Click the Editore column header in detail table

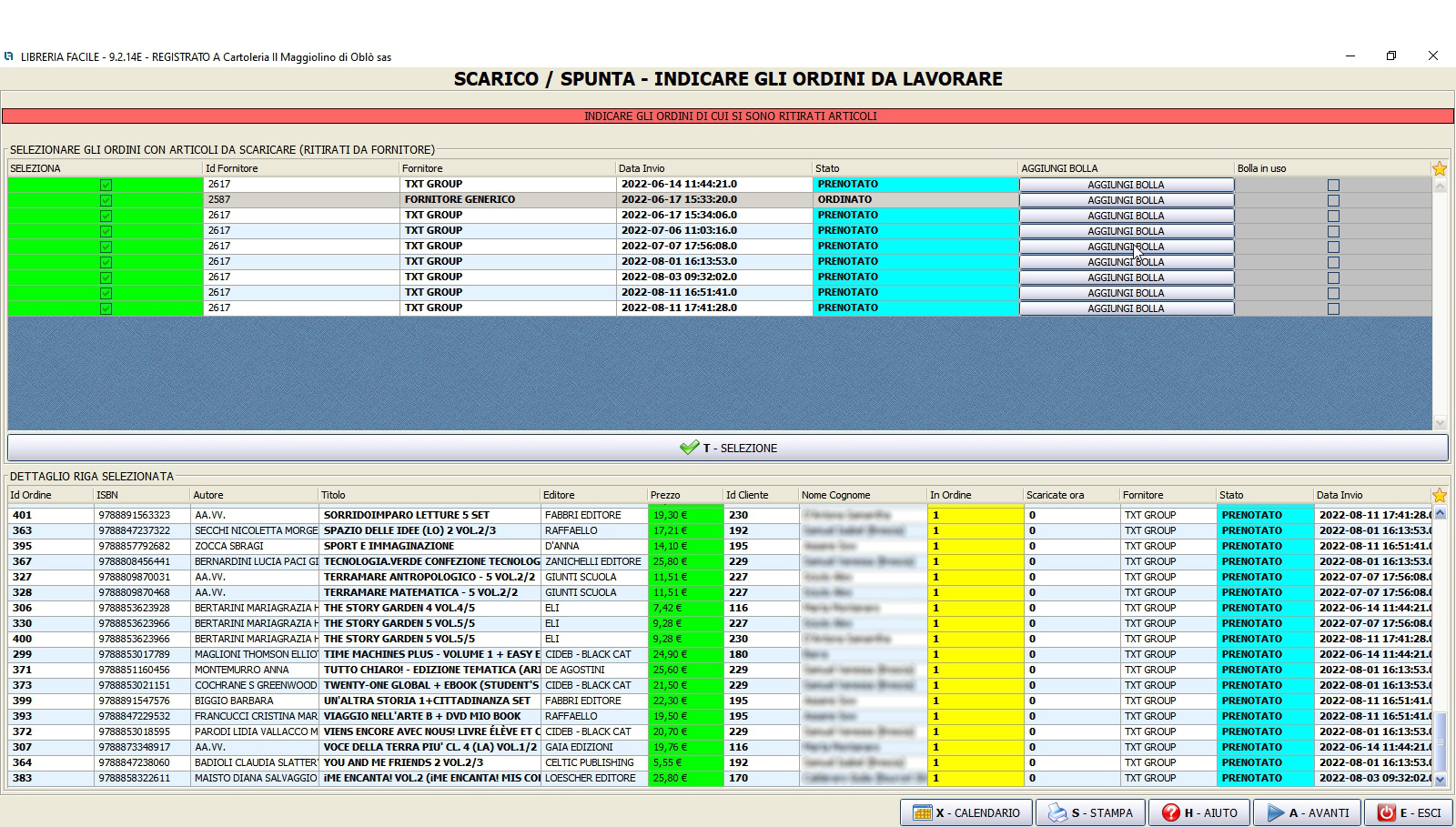coord(594,495)
